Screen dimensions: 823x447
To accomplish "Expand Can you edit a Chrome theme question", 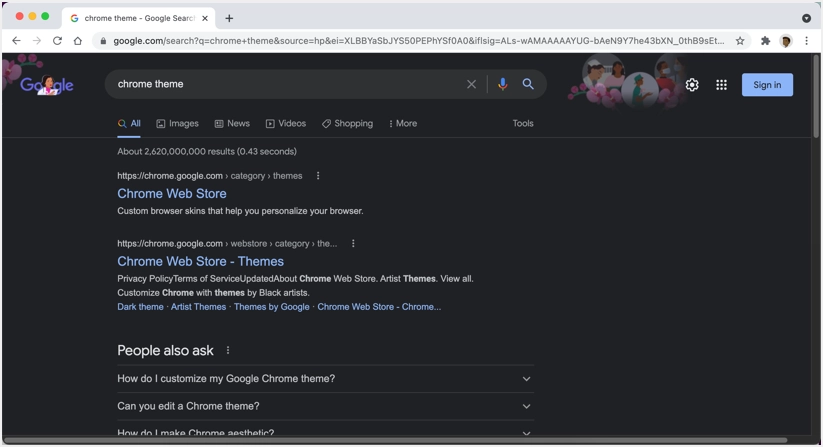I will [x=325, y=406].
